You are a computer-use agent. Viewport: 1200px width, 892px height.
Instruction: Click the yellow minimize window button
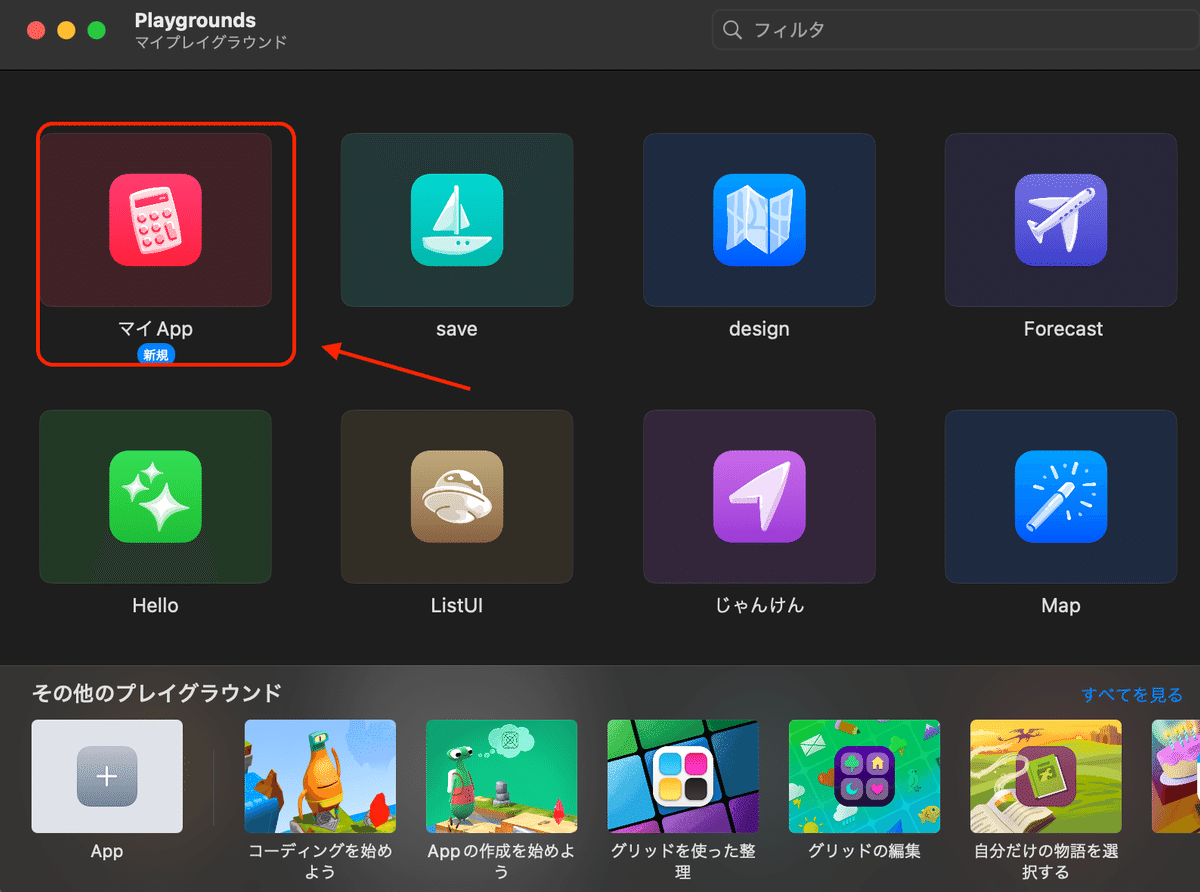(67, 30)
